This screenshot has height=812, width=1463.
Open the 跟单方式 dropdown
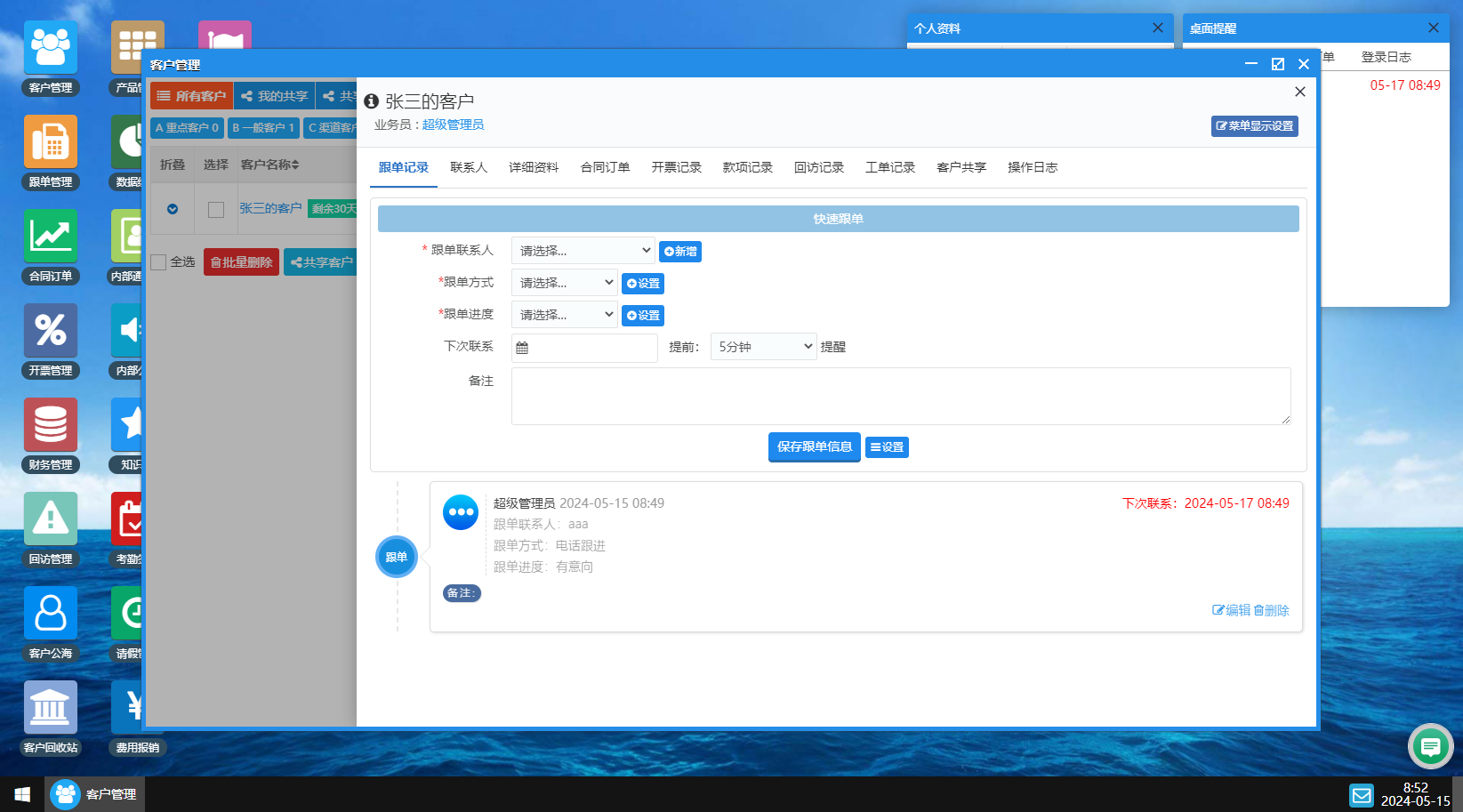[564, 283]
